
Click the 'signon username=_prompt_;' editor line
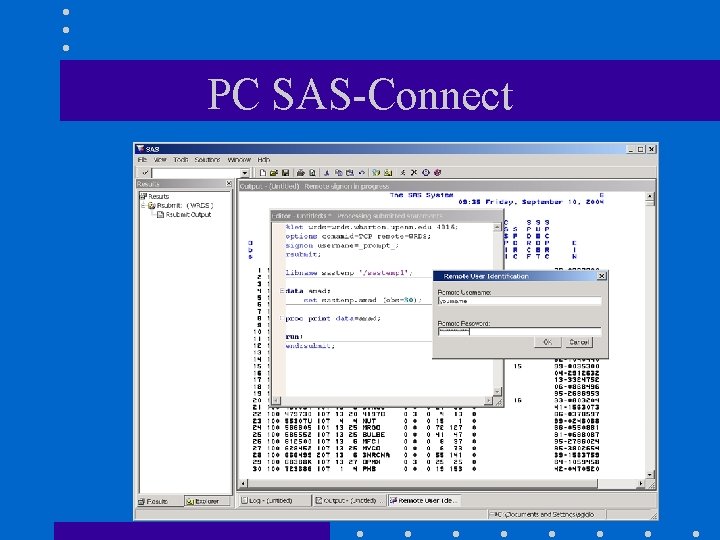(x=343, y=245)
